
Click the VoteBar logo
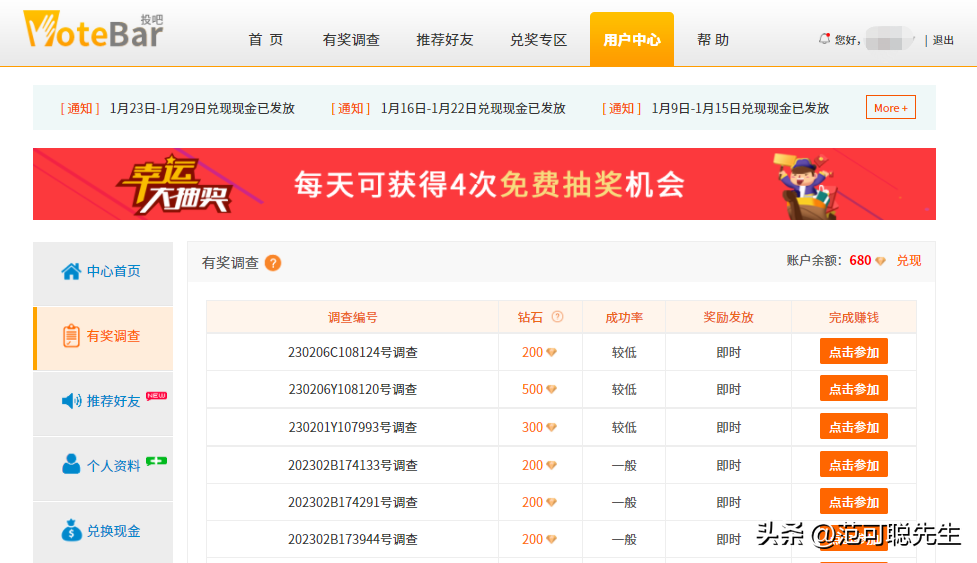tap(93, 29)
